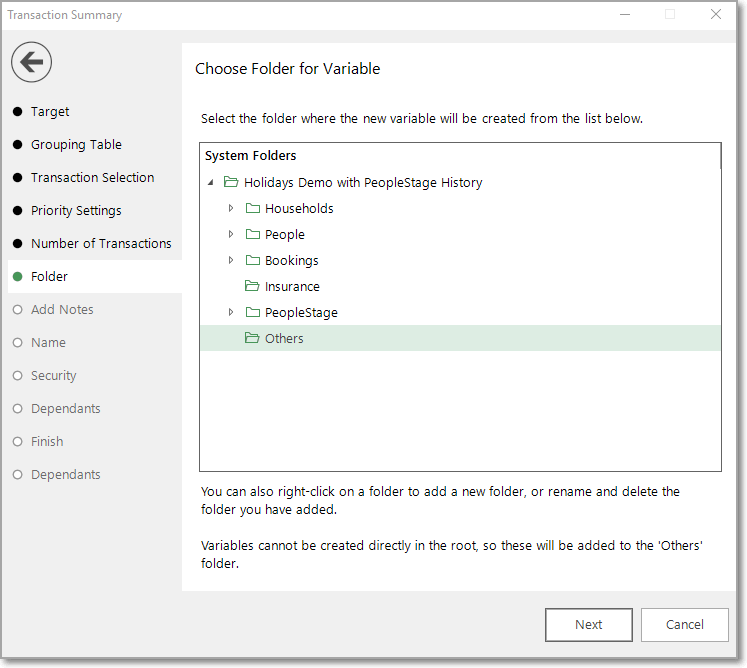Select the Insurance folder label
The height and width of the screenshot is (668, 747).
(x=292, y=286)
